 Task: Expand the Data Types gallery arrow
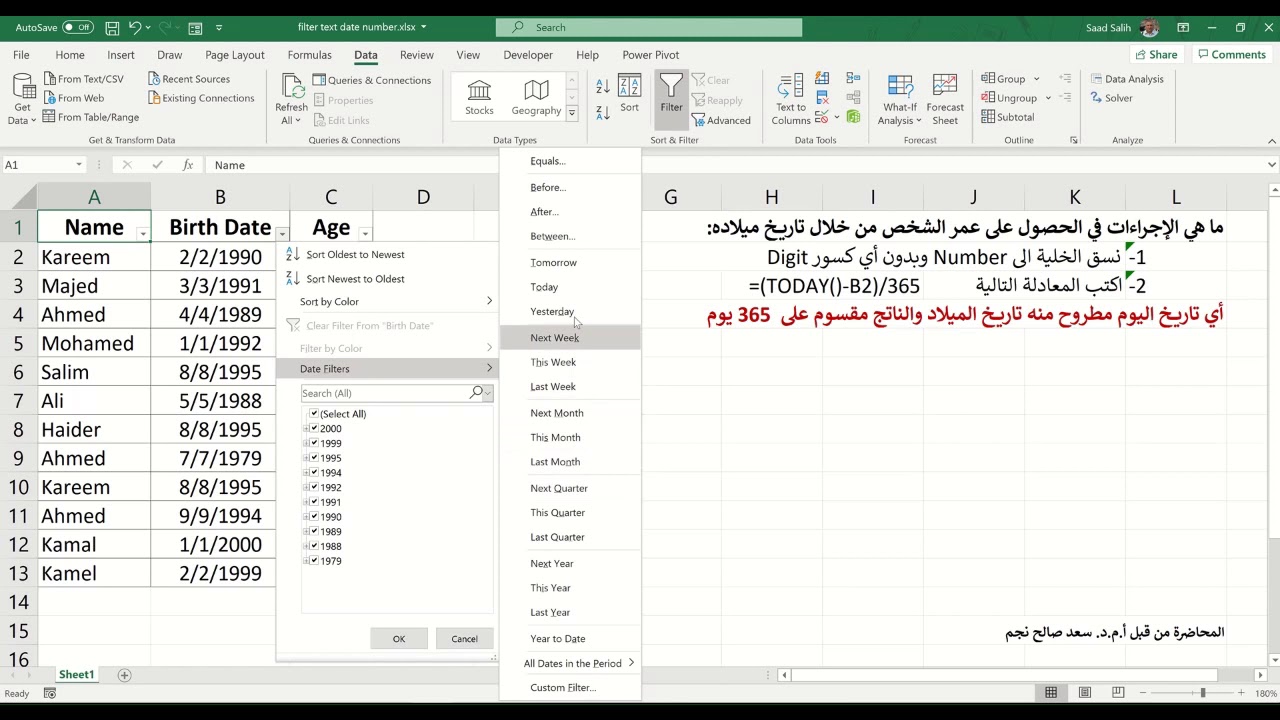coord(572,113)
